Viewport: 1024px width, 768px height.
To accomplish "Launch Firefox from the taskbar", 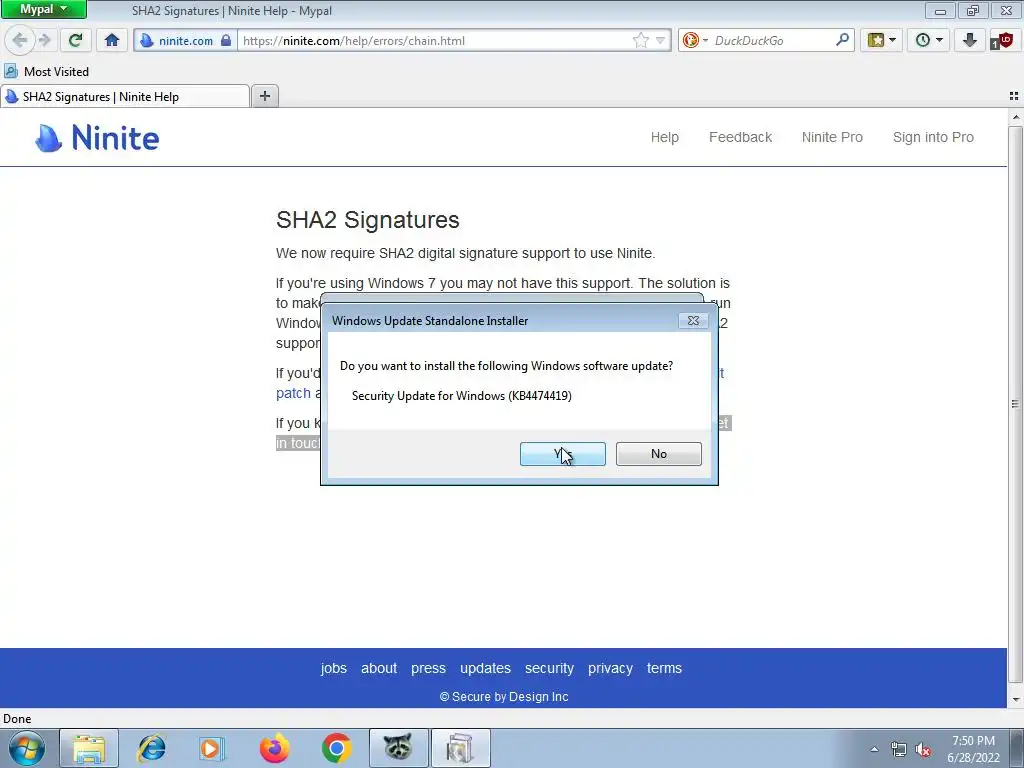I will (x=274, y=748).
